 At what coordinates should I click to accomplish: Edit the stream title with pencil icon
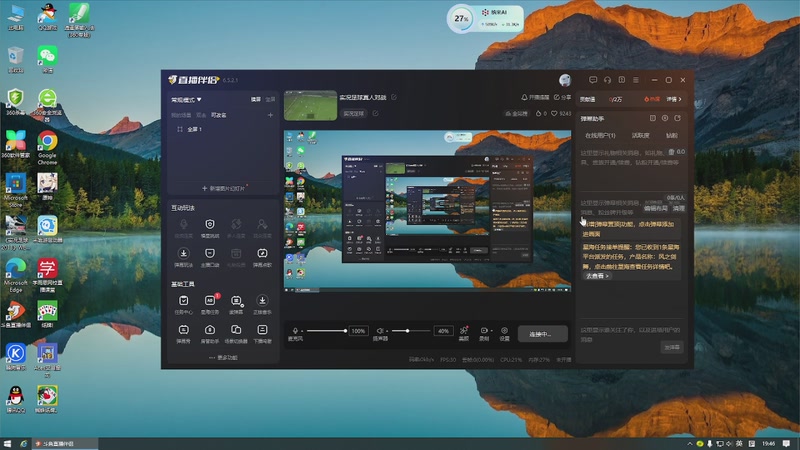point(394,97)
